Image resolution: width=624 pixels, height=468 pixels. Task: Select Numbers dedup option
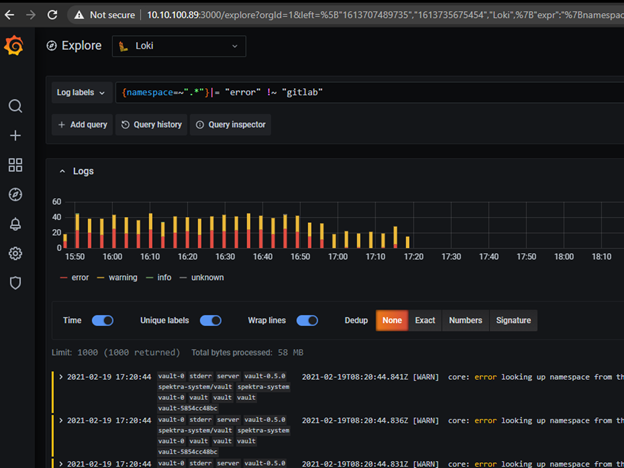point(466,320)
